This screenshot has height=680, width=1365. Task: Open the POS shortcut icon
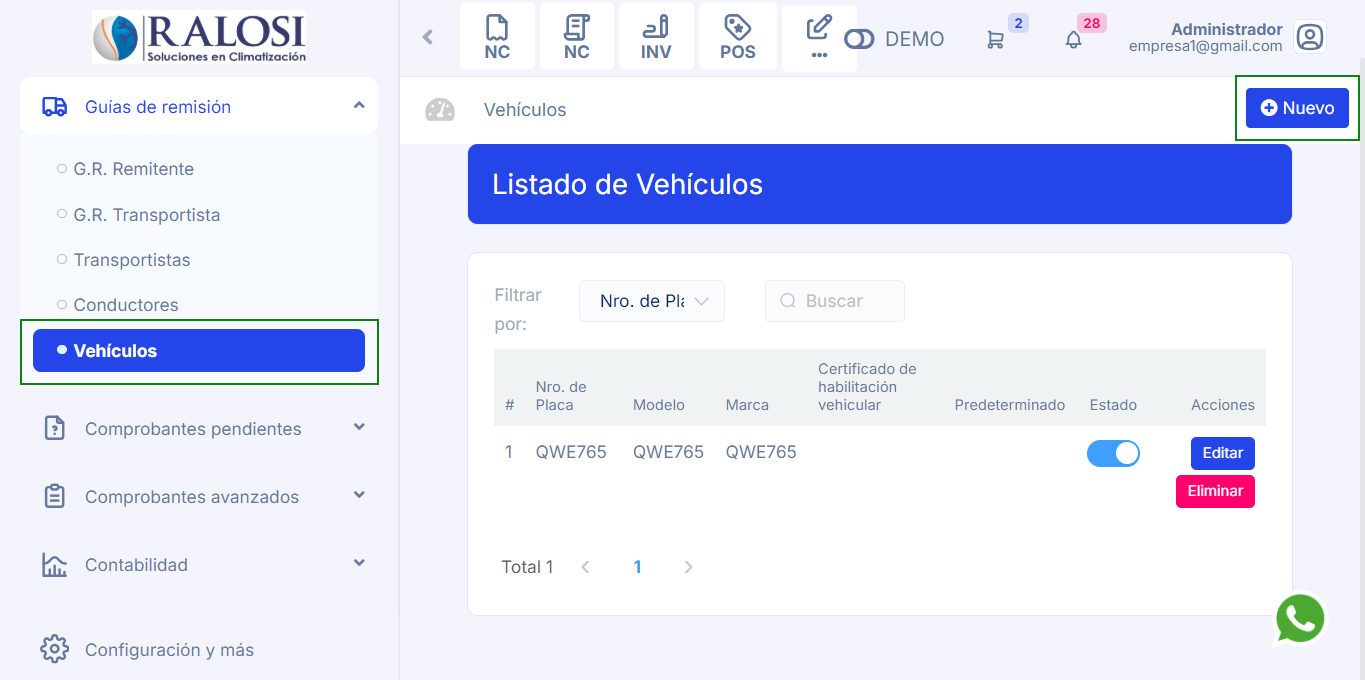[737, 37]
